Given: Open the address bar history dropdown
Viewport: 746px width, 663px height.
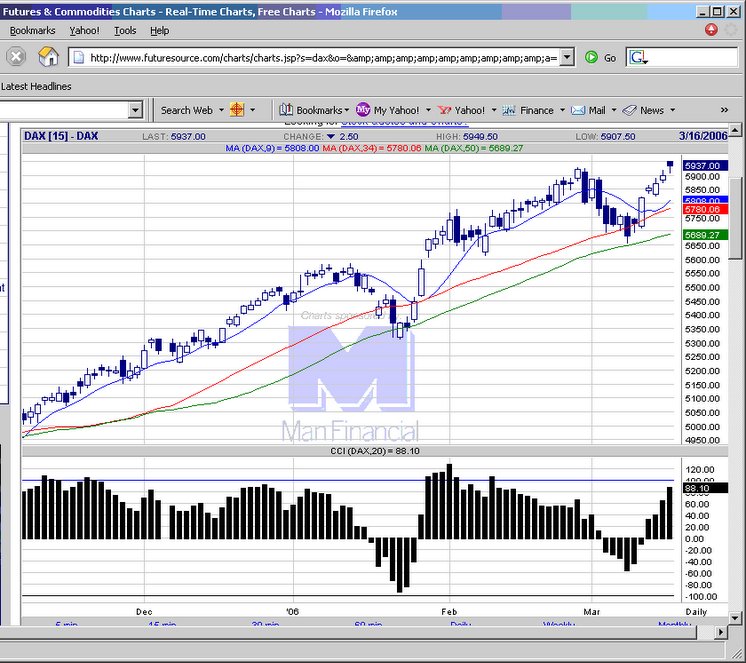Looking at the screenshot, I should point(566,58).
